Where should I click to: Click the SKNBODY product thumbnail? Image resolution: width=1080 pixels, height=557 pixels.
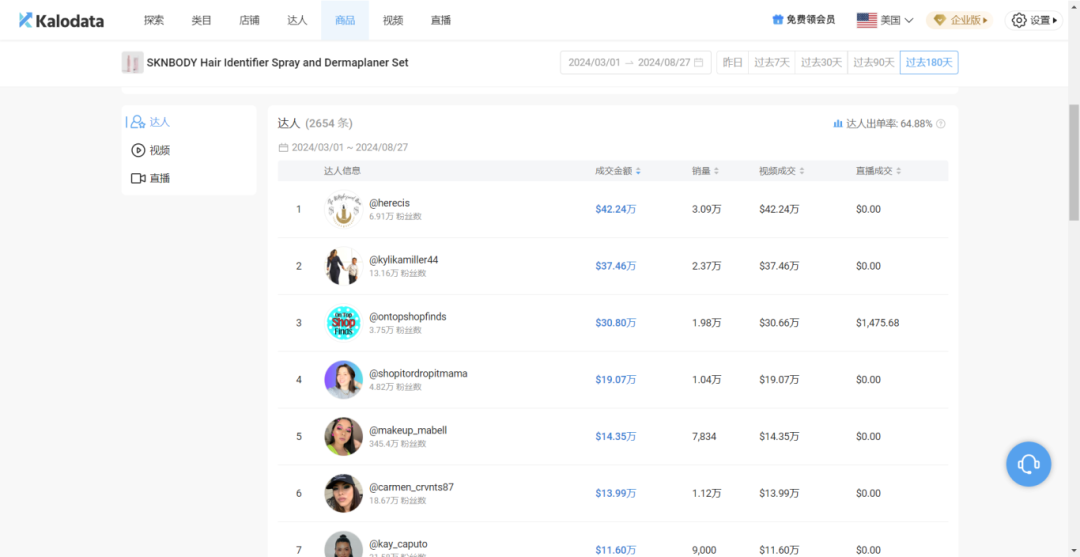132,63
